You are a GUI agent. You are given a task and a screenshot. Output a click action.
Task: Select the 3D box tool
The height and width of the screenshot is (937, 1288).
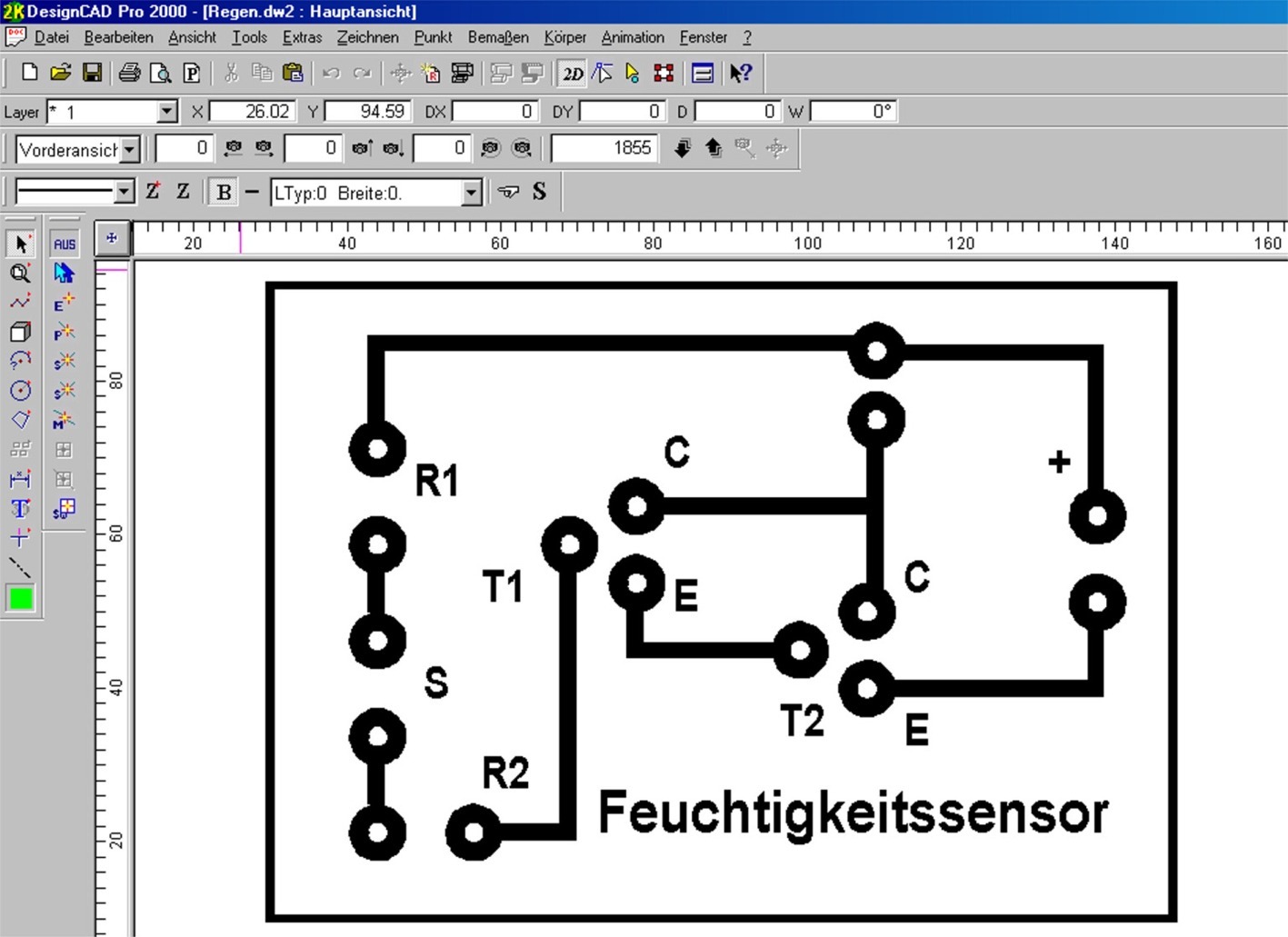pos(20,332)
